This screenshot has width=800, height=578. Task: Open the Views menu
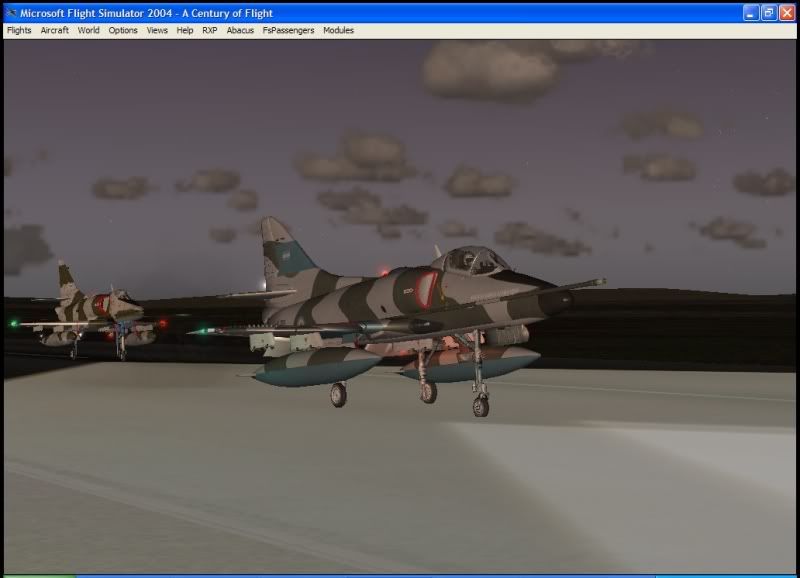point(157,31)
